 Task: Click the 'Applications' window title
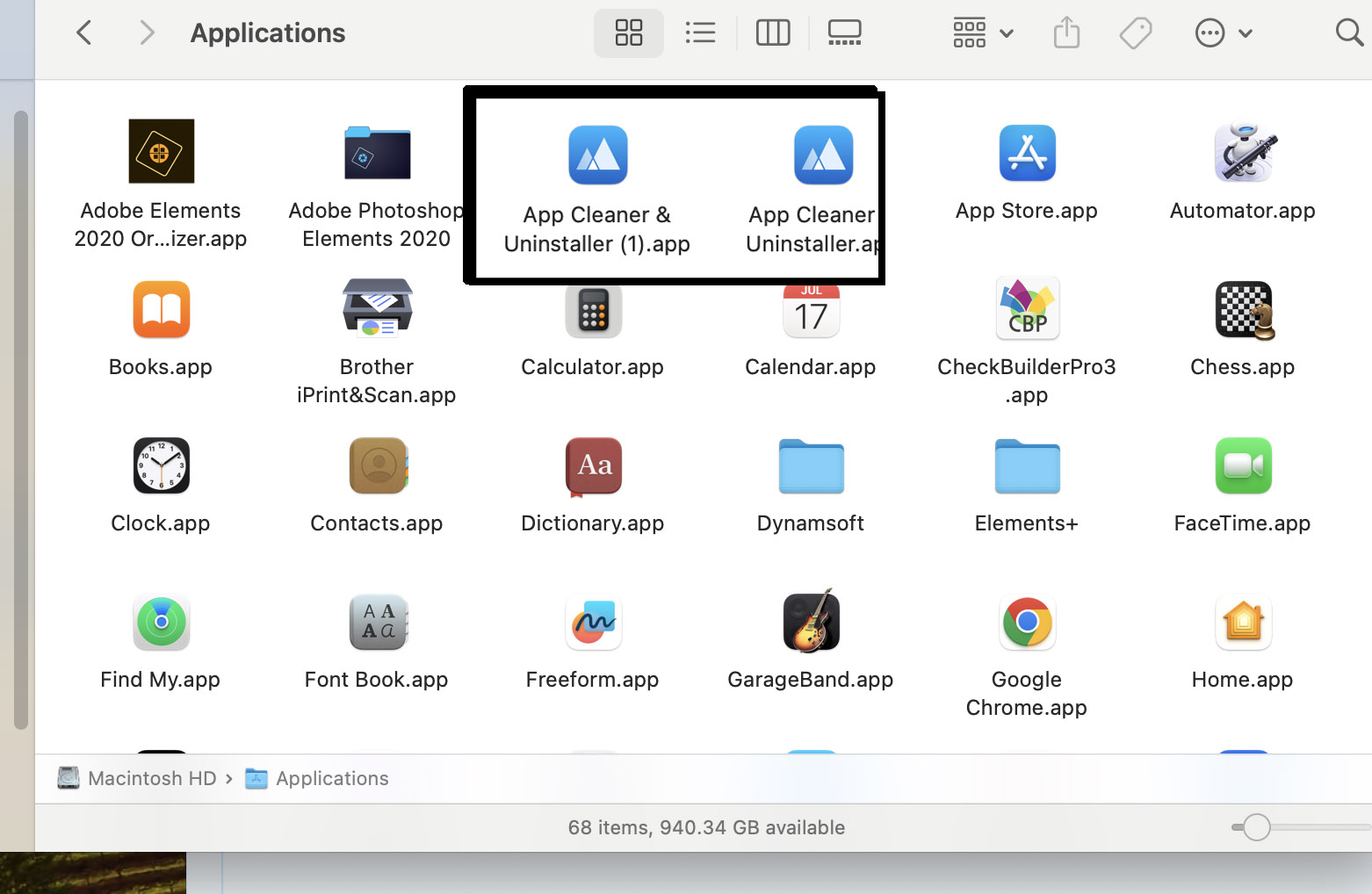[268, 33]
